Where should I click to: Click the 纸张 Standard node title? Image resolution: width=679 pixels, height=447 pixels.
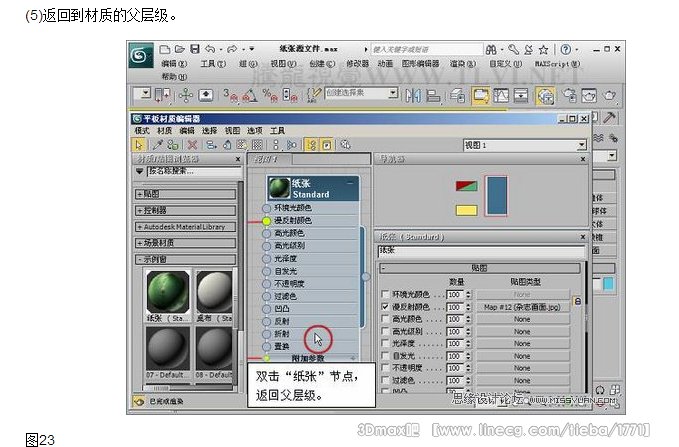tap(313, 188)
